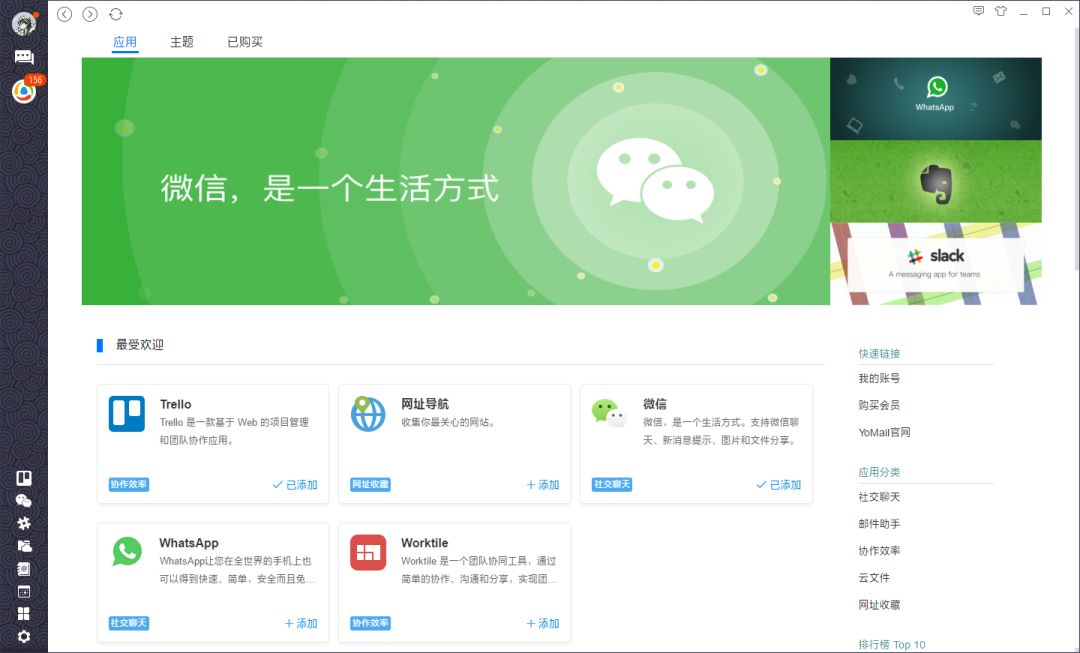
Task: Open the WeChat green main banner
Action: click(x=456, y=181)
